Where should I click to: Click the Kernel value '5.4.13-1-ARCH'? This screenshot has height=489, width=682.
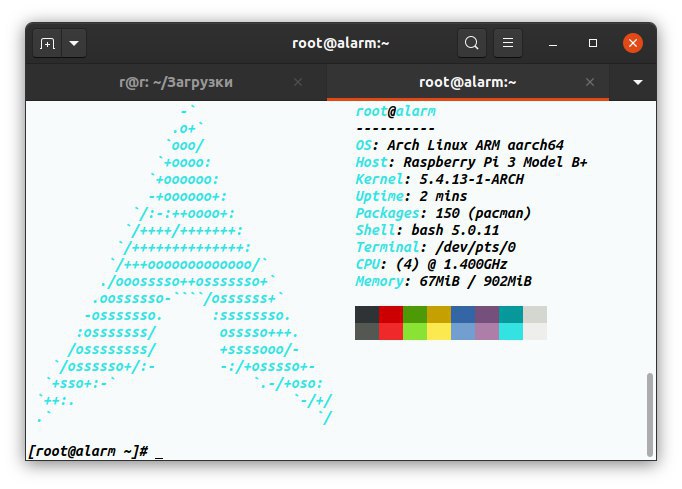click(x=471, y=179)
